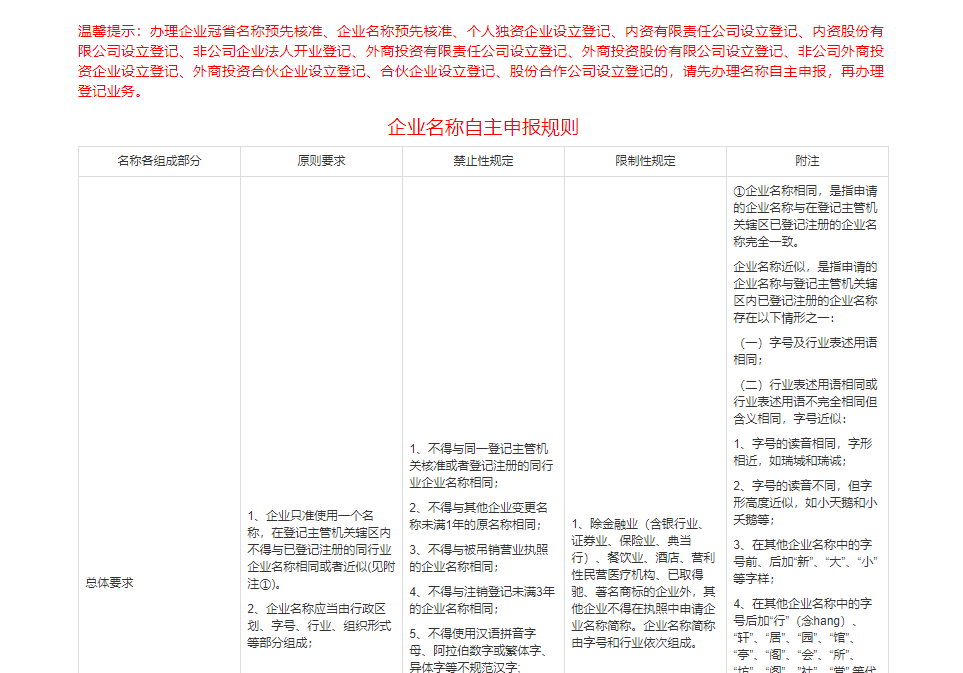The width and height of the screenshot is (963, 673).
Task: Click restriction 1 starting with 除金融业
Action: point(644,582)
